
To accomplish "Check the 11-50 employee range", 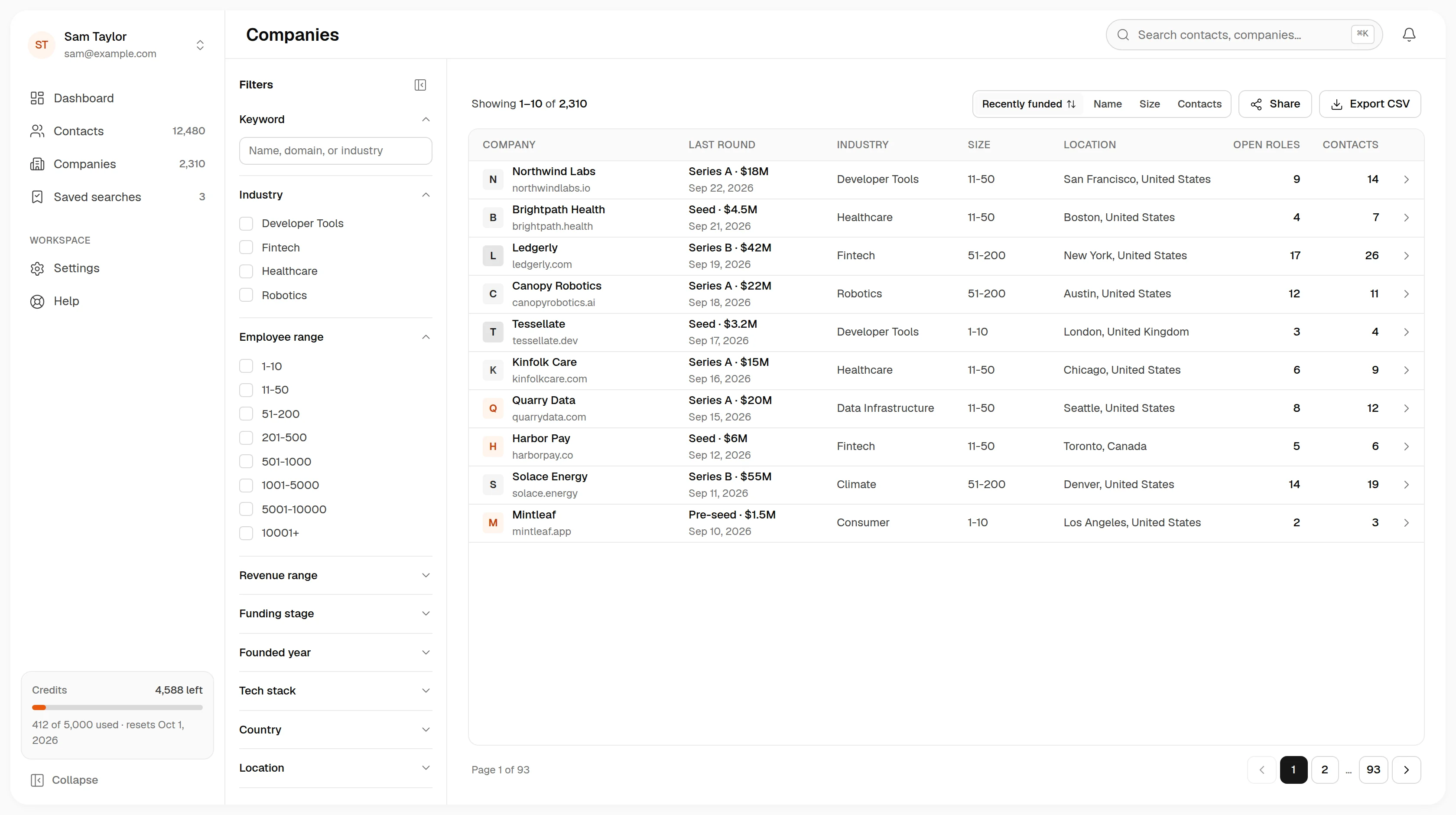I will point(246,390).
